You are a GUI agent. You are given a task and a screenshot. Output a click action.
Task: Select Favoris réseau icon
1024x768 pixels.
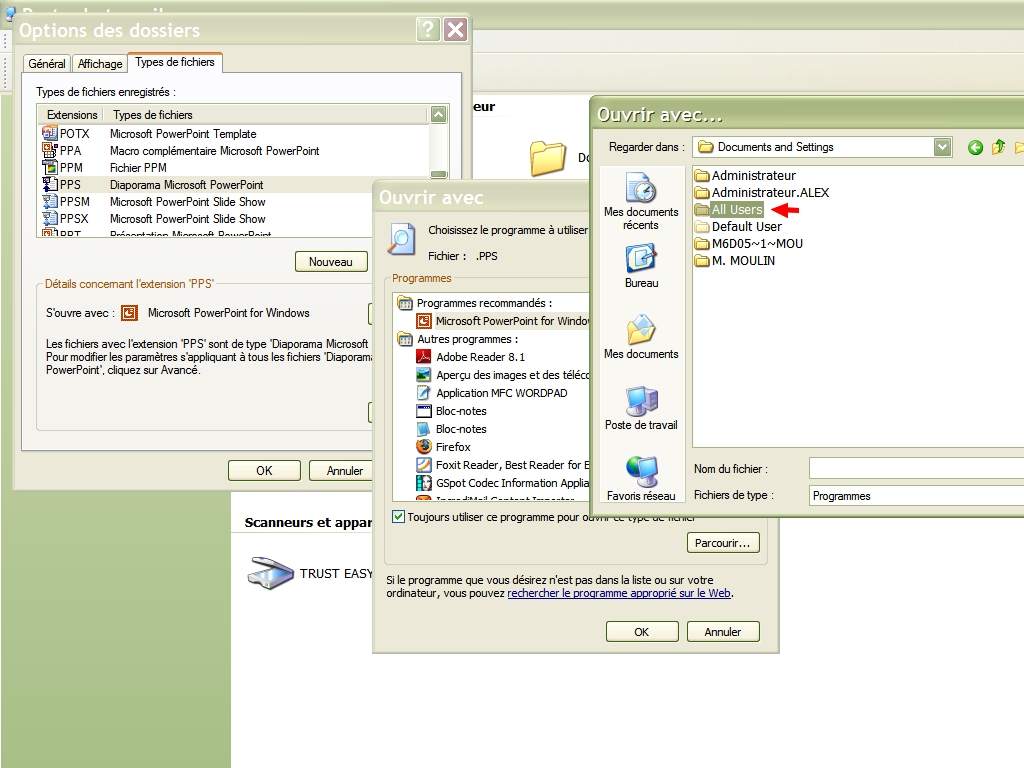coord(641,478)
